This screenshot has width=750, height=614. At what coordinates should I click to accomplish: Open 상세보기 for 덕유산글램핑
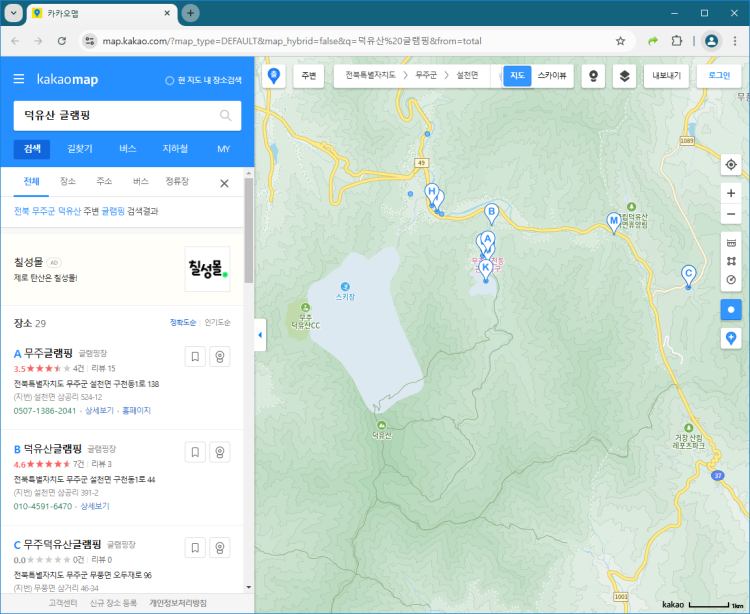[95, 506]
